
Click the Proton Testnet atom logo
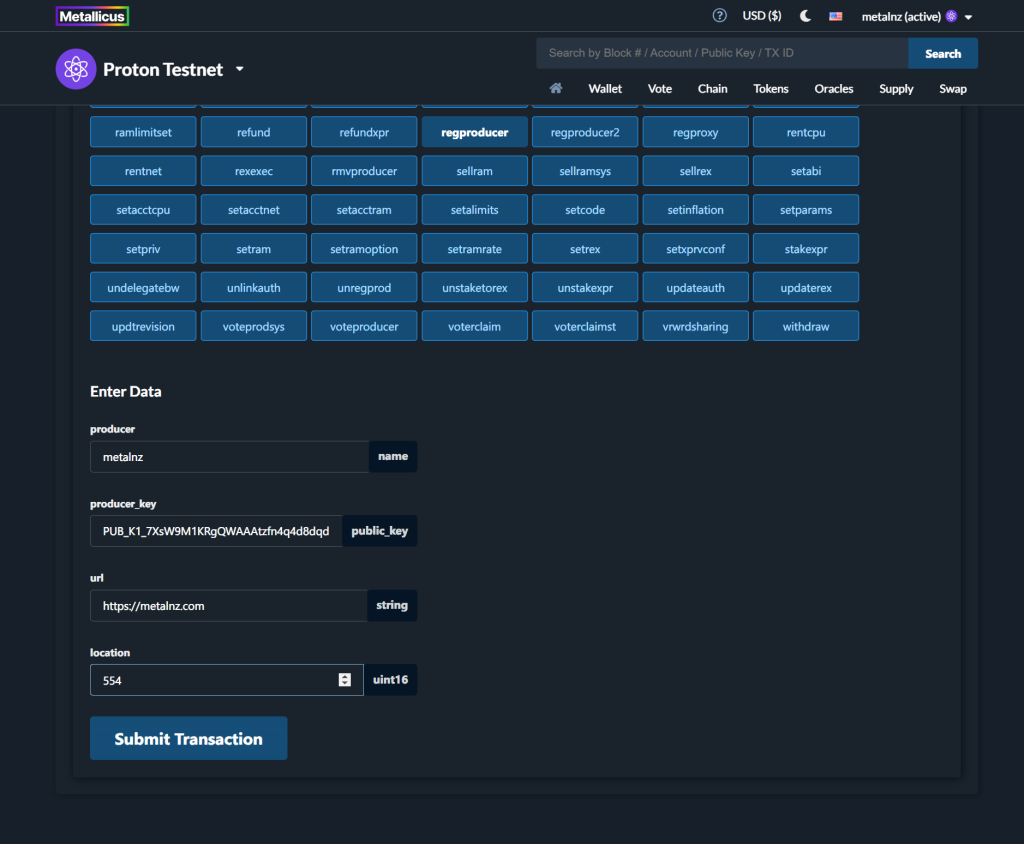(x=76, y=69)
